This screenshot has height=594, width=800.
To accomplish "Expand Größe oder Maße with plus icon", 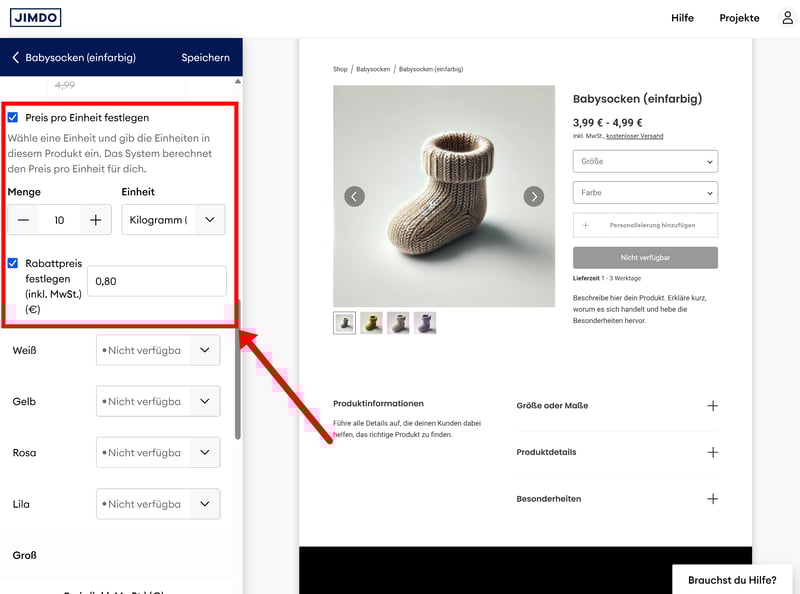I will point(712,406).
